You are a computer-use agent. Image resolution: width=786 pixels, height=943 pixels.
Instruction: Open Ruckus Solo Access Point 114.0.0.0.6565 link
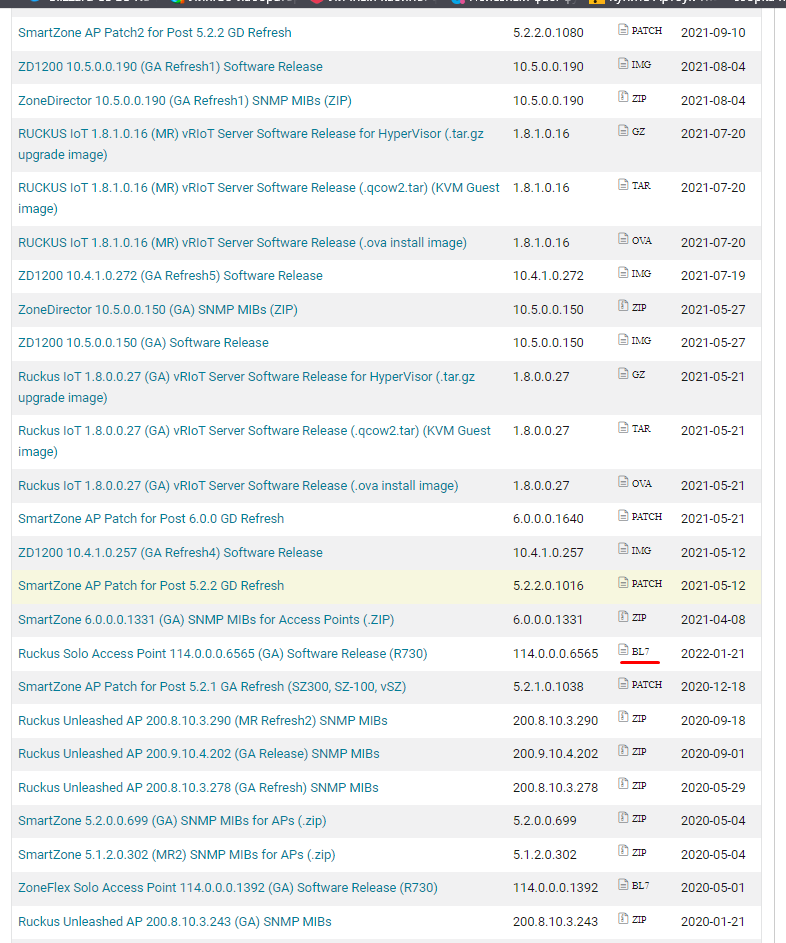coord(223,654)
